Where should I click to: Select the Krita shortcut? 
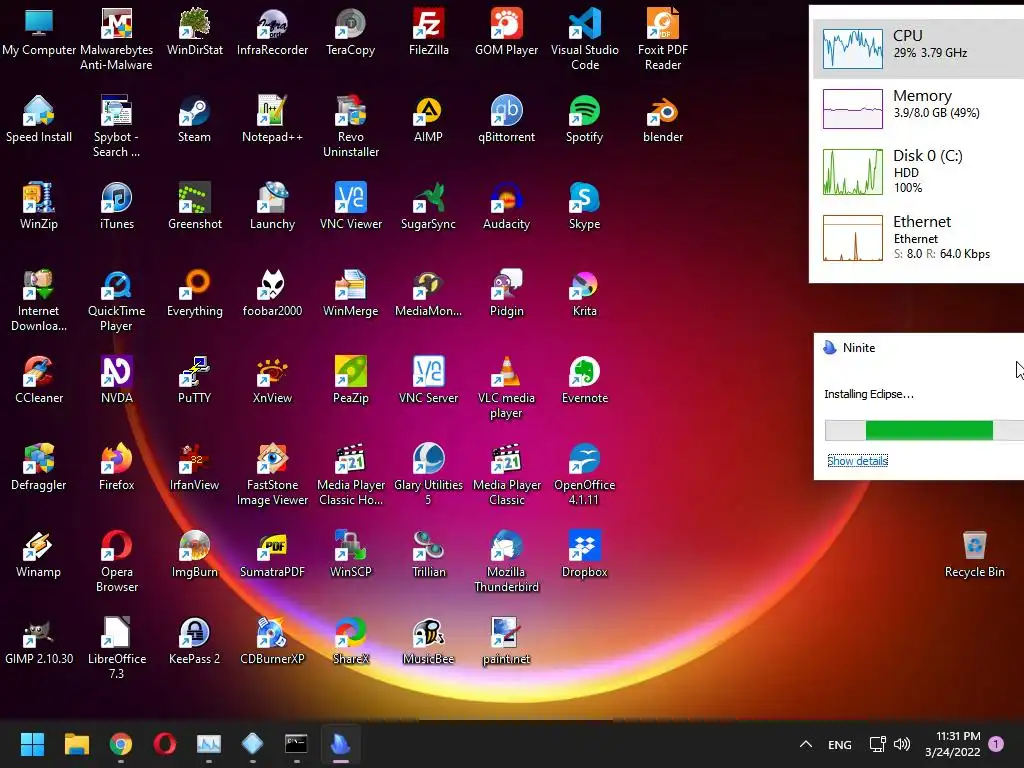tap(584, 293)
